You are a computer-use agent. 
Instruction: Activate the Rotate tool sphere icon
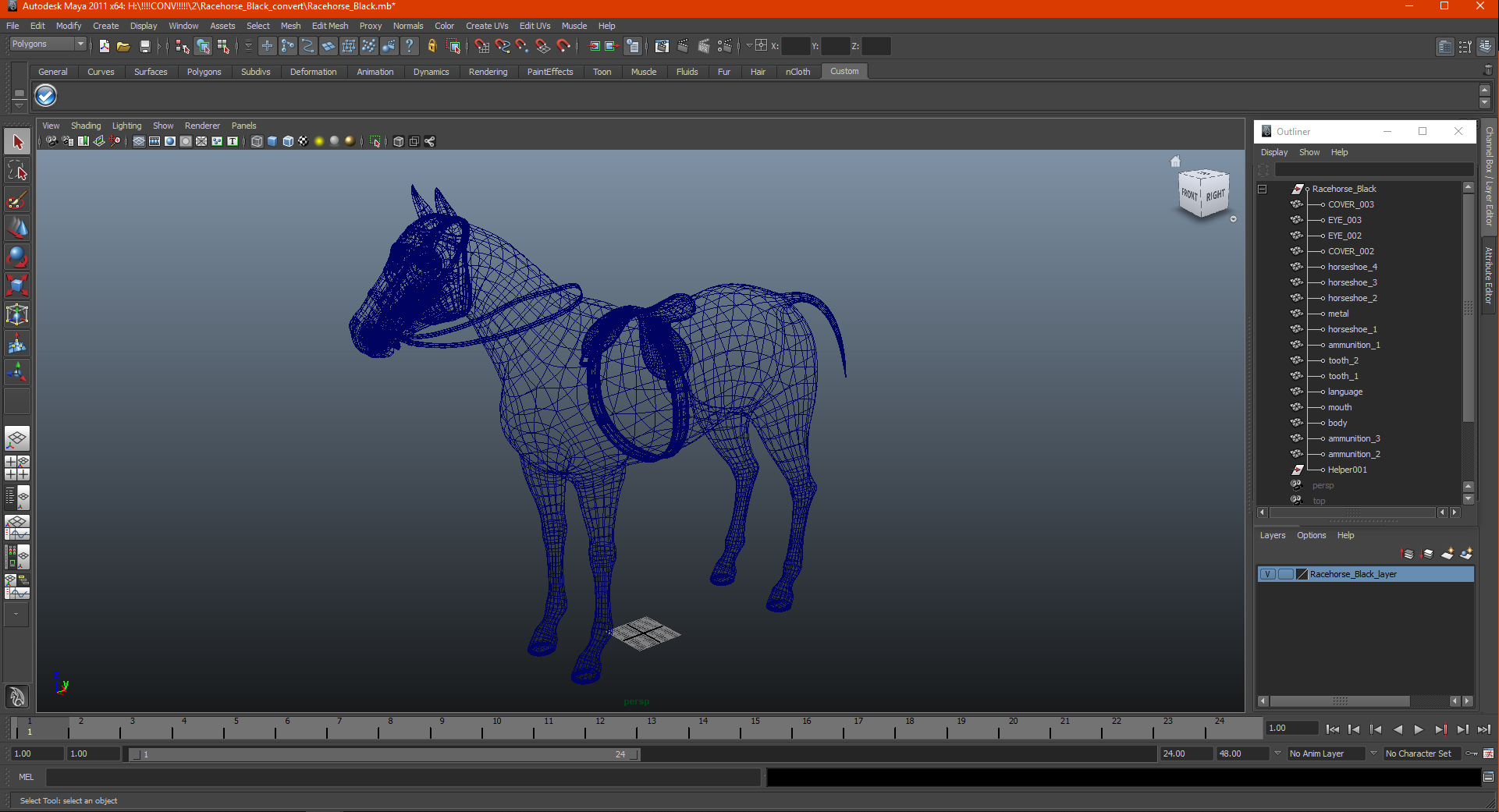pyautogui.click(x=17, y=257)
